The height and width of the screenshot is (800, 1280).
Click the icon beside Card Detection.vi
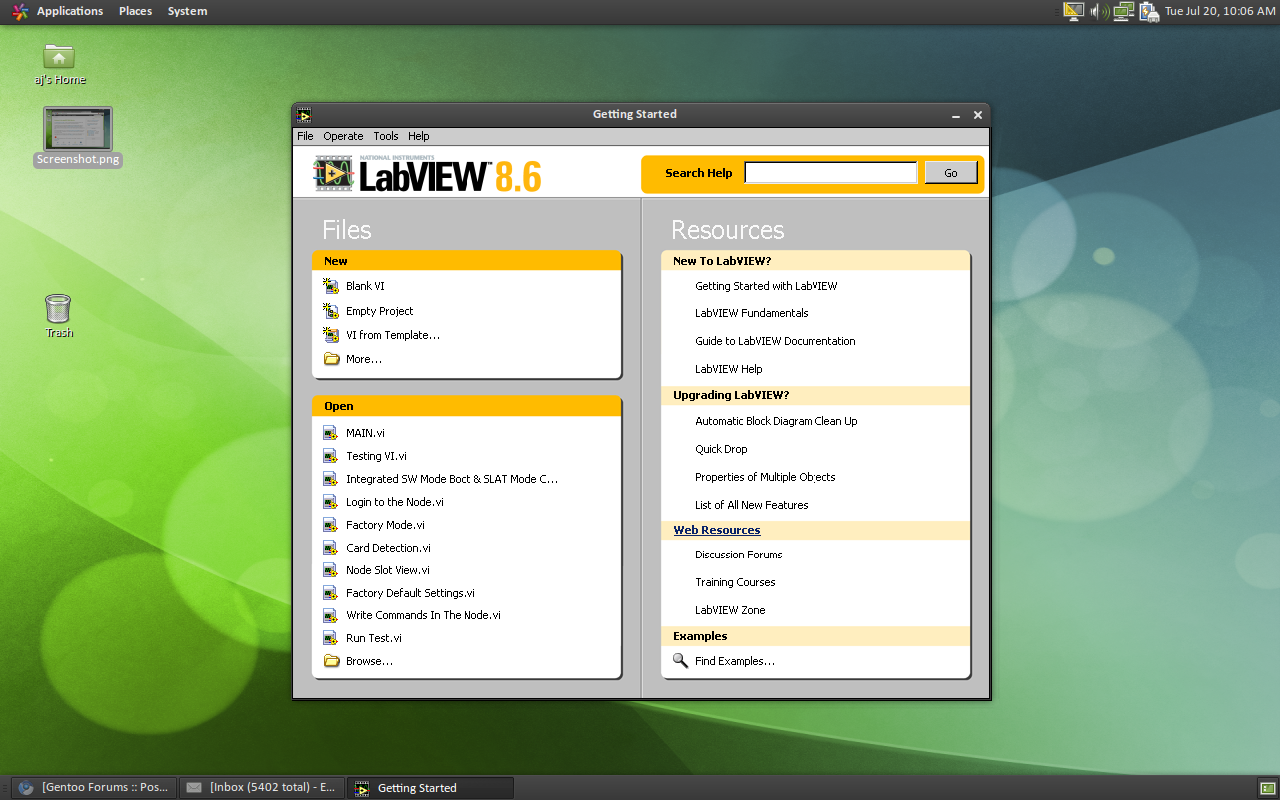coord(331,548)
